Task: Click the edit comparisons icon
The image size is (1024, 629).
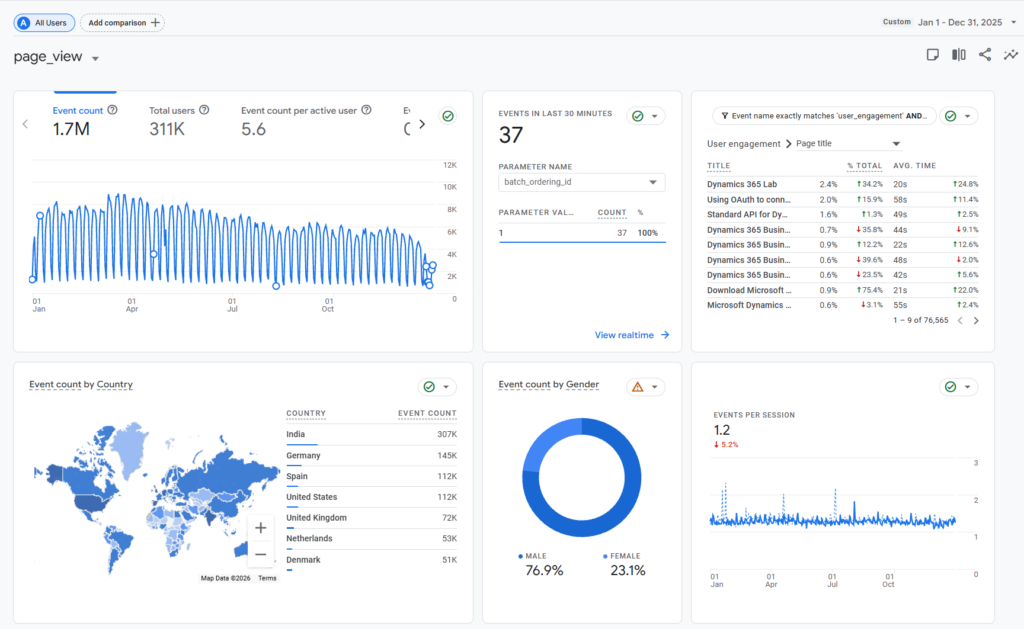Action: [x=959, y=55]
